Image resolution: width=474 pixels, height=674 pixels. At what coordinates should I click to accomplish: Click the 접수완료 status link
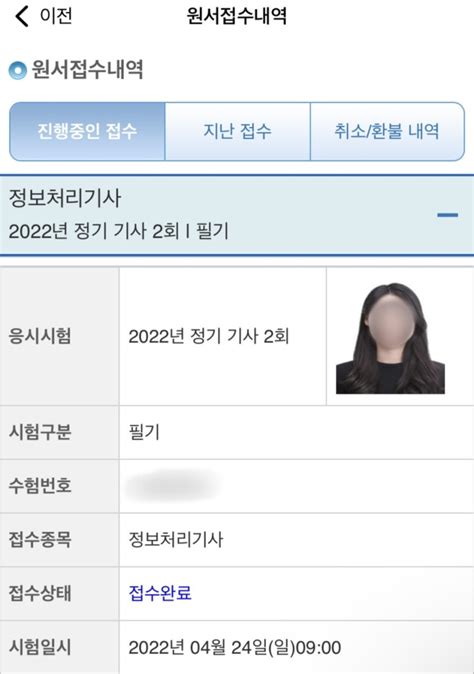[160, 593]
